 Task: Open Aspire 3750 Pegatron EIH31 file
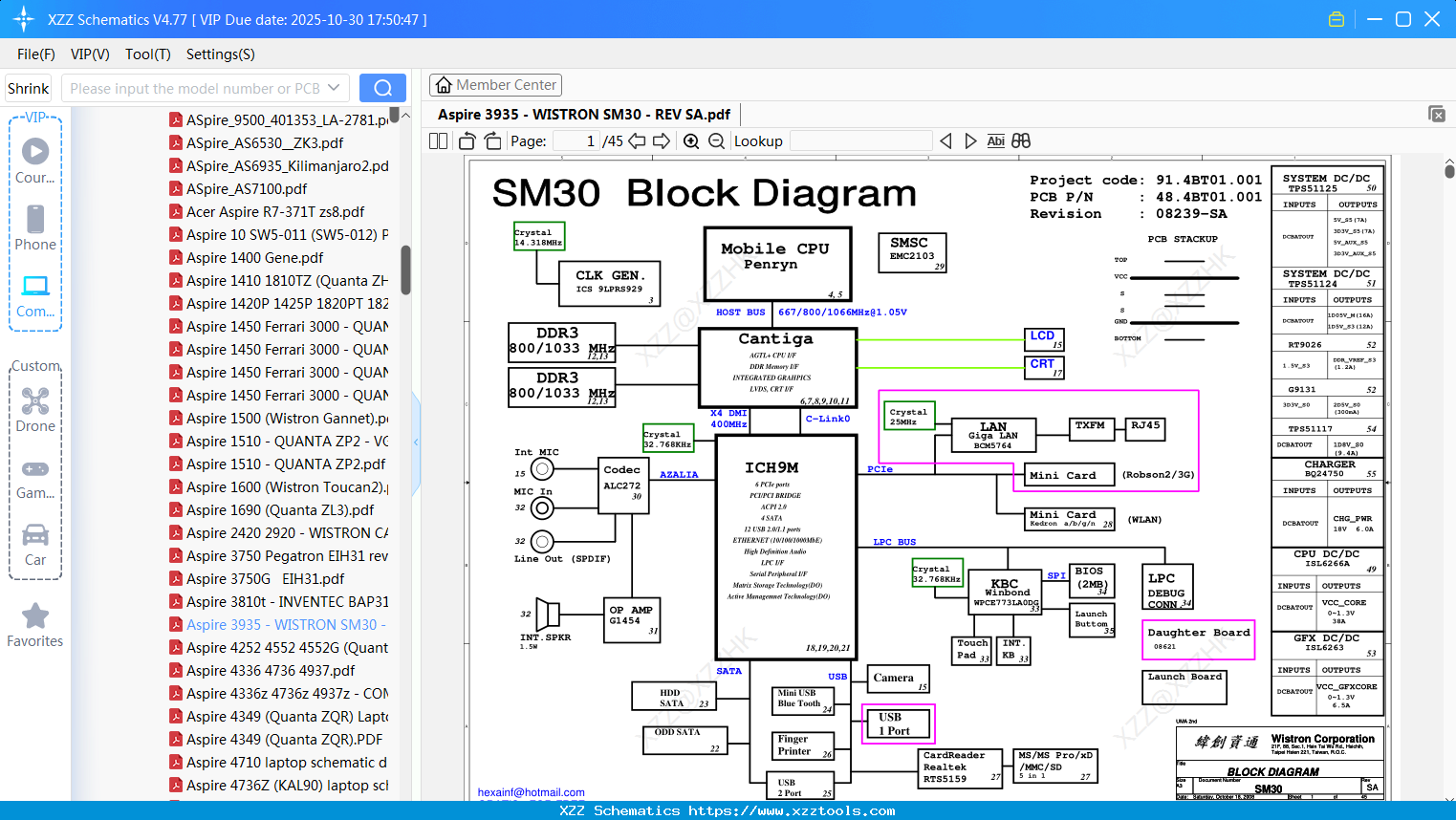click(288, 555)
